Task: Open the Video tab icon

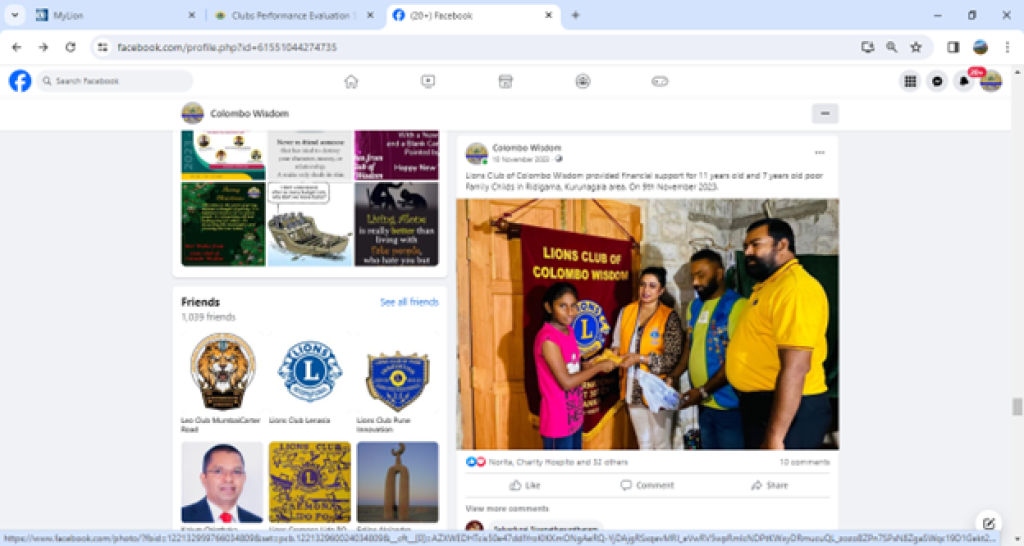Action: [428, 81]
